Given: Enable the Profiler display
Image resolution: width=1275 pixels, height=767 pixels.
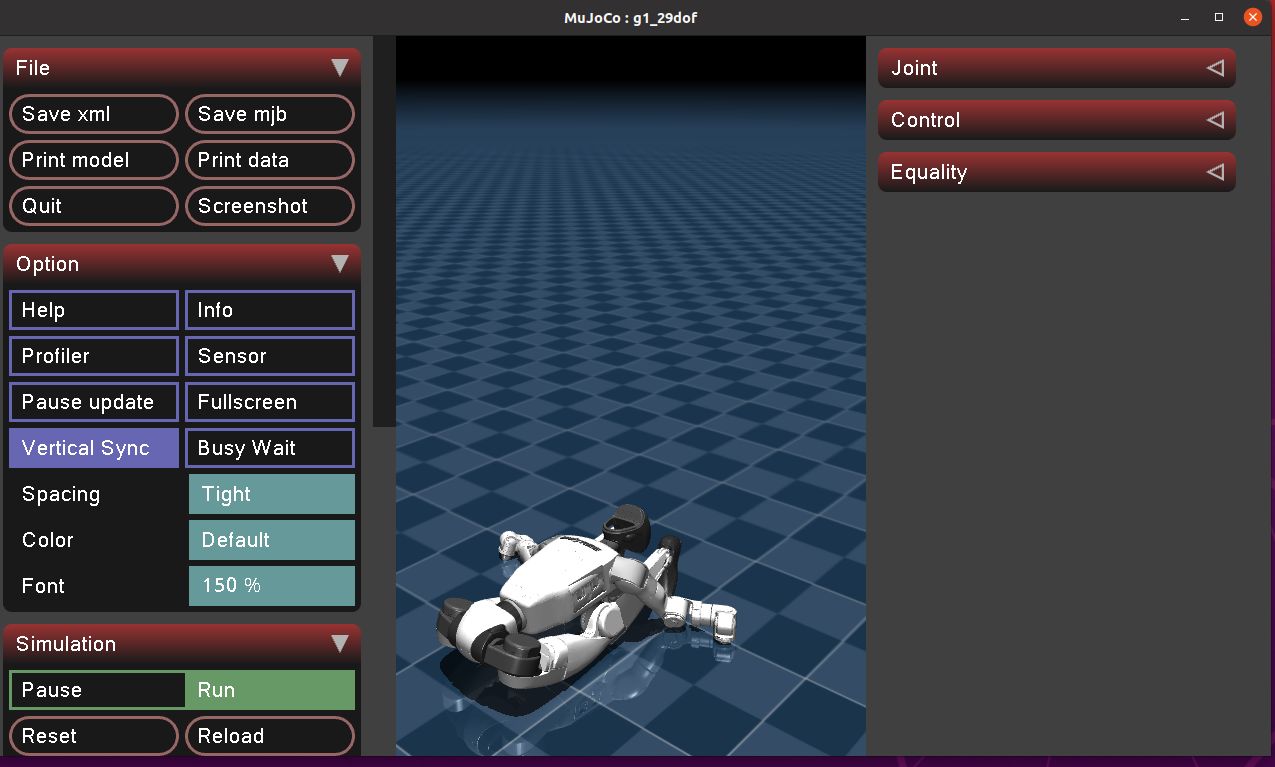Looking at the screenshot, I should [x=94, y=356].
